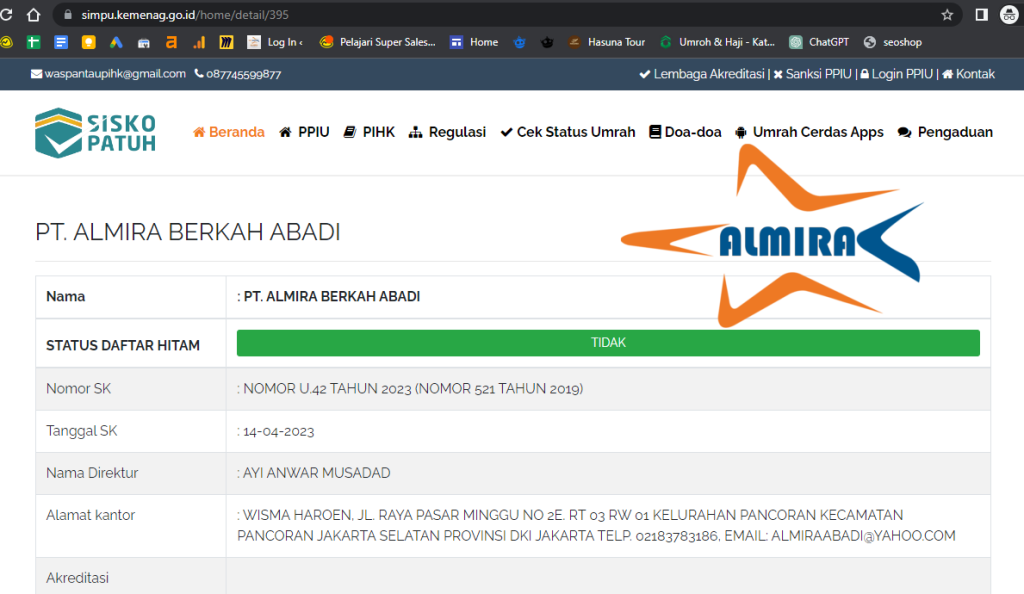Open the yellow Miro bookmark icon
The image size is (1024, 594).
226,42
